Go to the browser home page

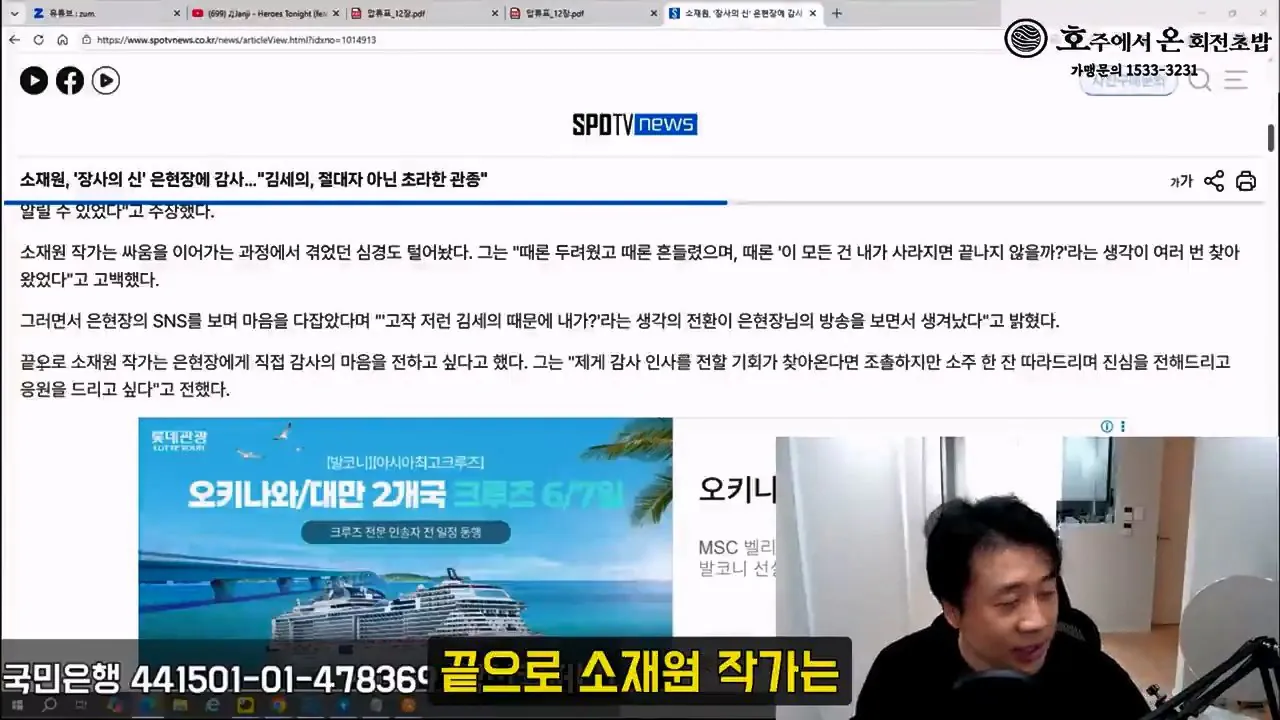[x=62, y=40]
